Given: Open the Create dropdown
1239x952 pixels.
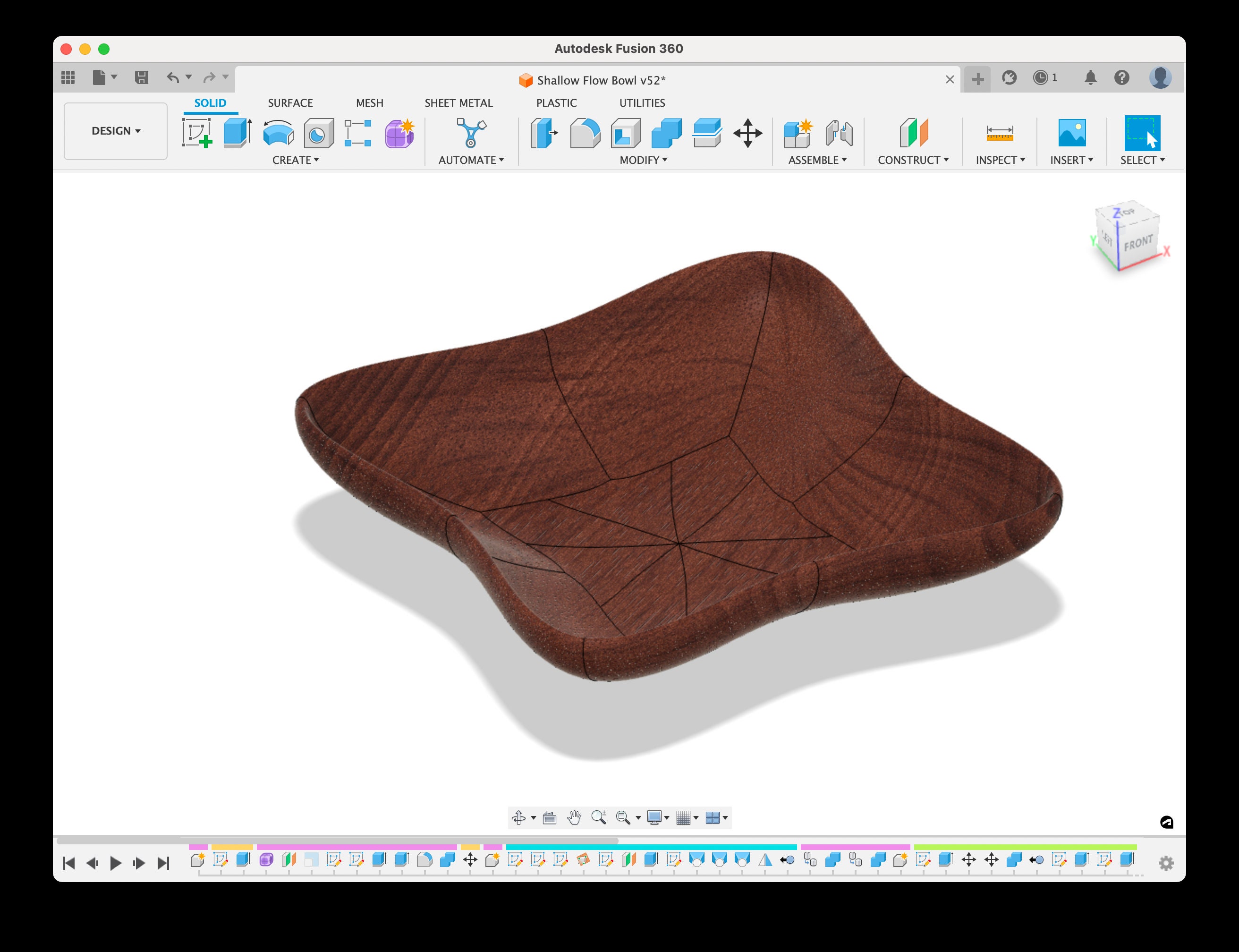Looking at the screenshot, I should pos(295,160).
